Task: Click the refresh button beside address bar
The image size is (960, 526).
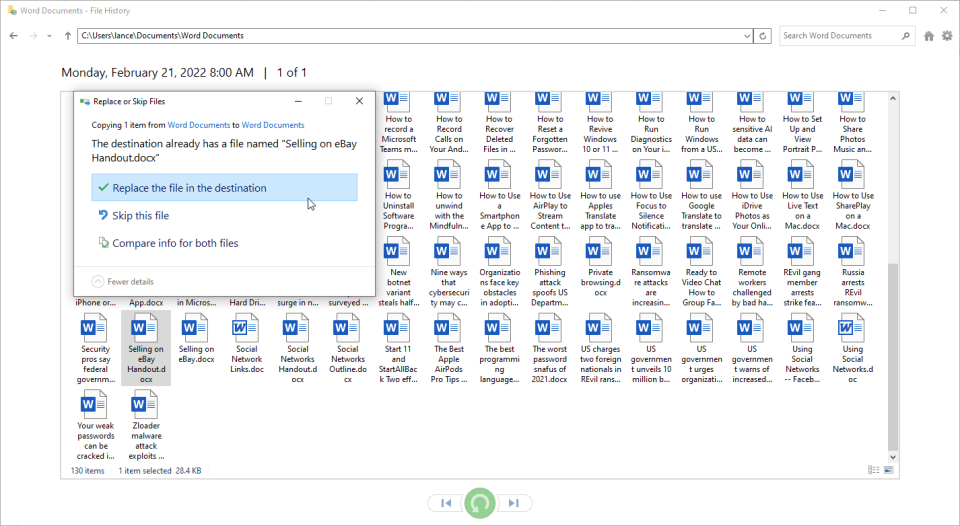Action: 762,36
